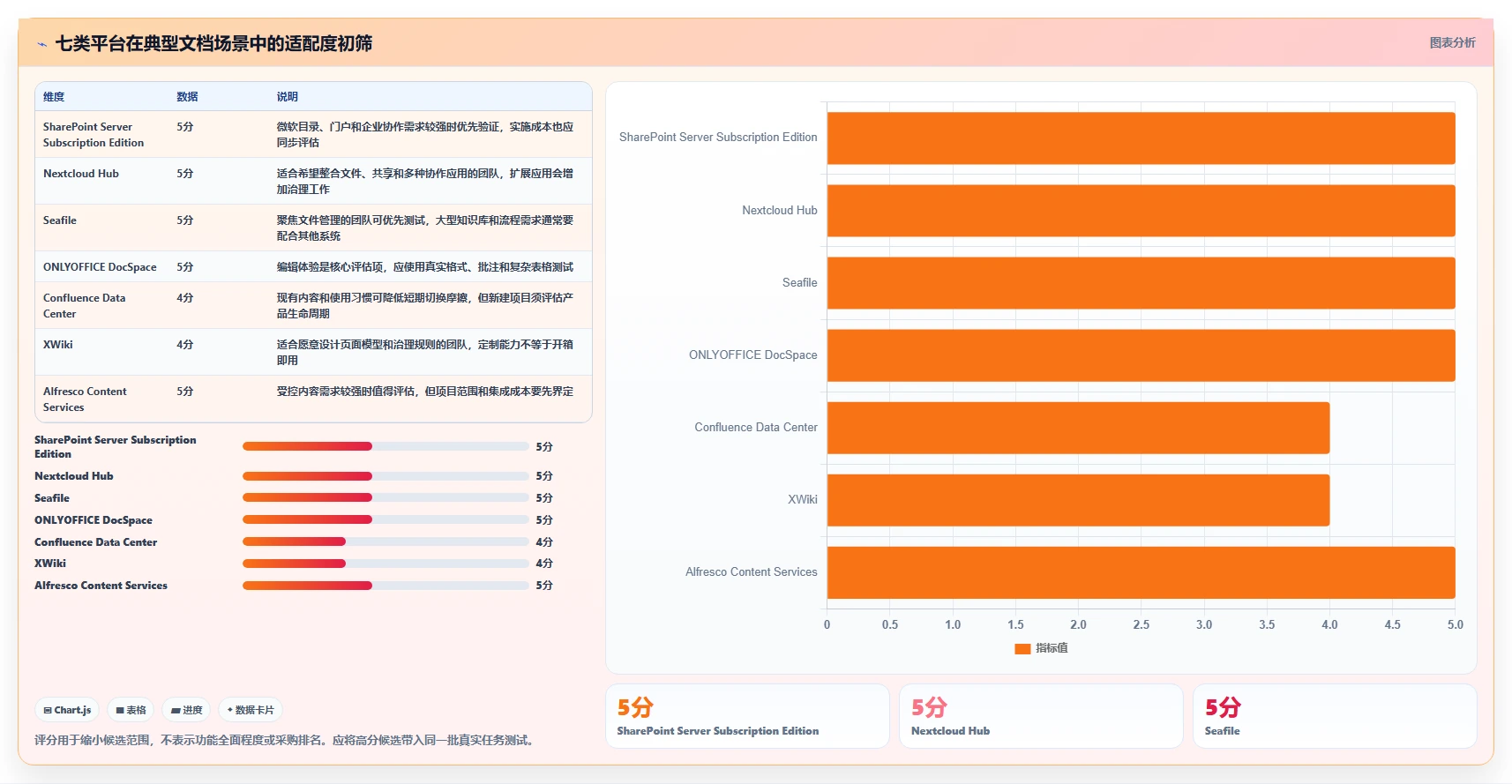Click the Seafile progress bar
The image size is (1512, 784).
click(x=385, y=498)
